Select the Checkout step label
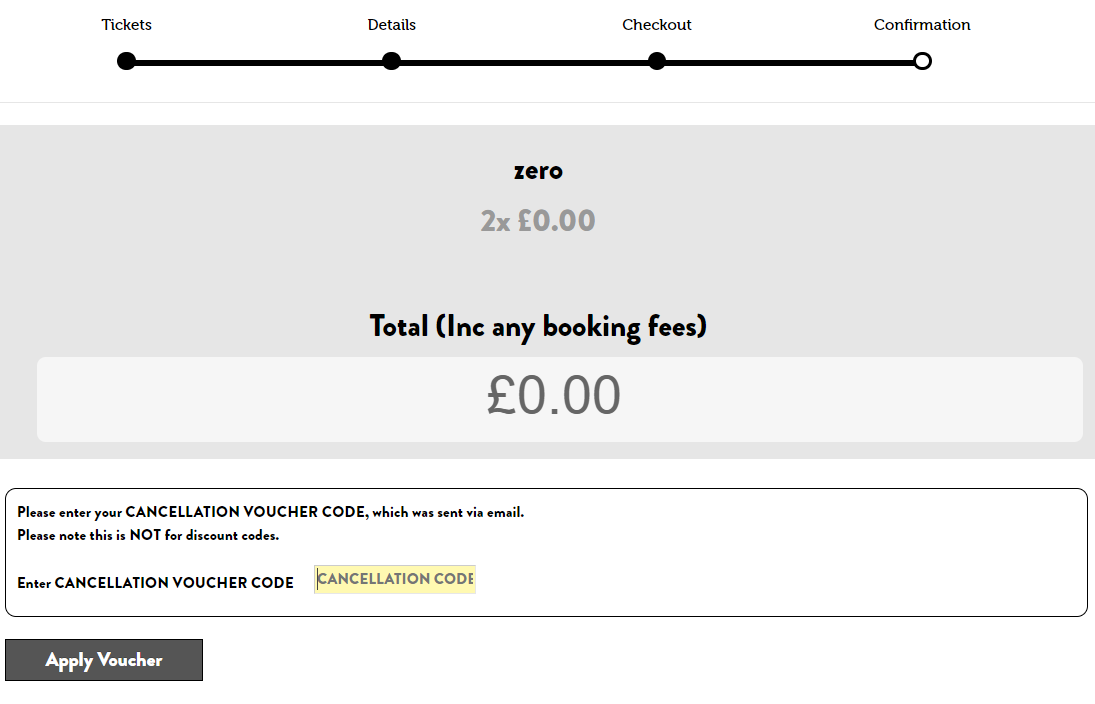 657,25
